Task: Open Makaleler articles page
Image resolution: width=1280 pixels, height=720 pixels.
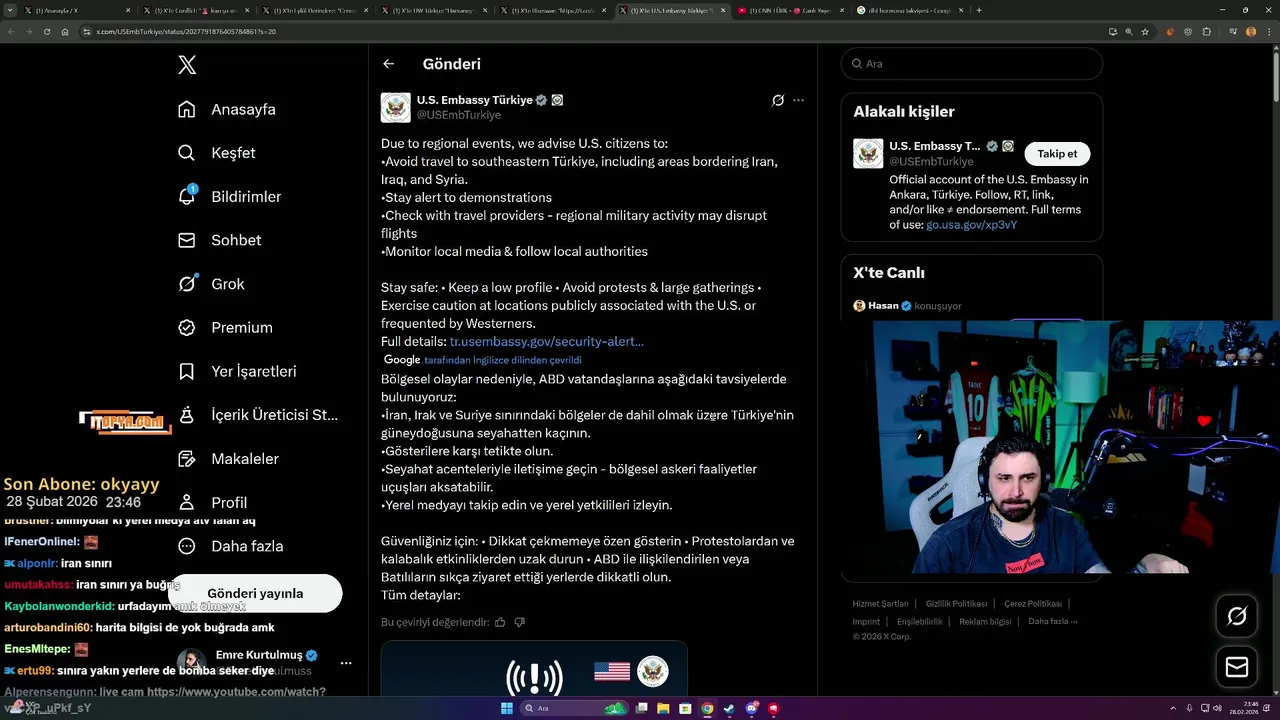Action: tap(228, 459)
